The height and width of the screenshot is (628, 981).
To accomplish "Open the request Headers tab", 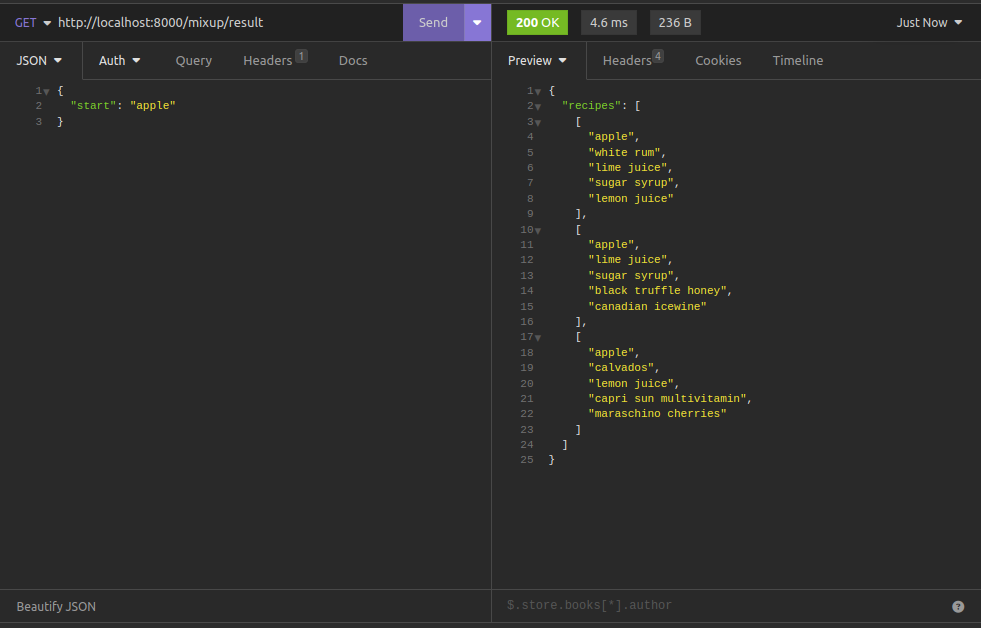I will pos(268,60).
